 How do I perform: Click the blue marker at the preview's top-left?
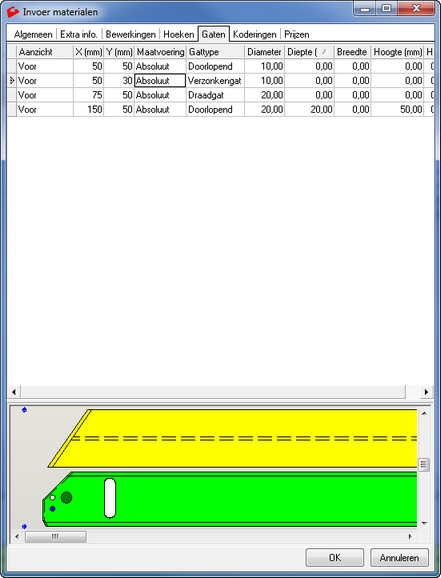pyautogui.click(x=24, y=410)
